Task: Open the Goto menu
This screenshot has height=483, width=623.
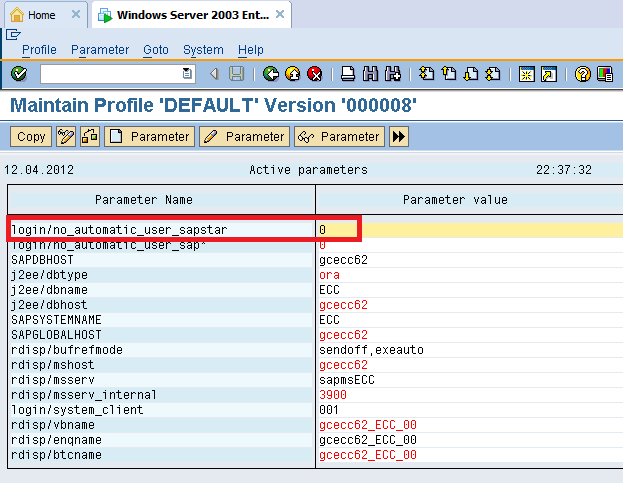Action: coord(156,50)
